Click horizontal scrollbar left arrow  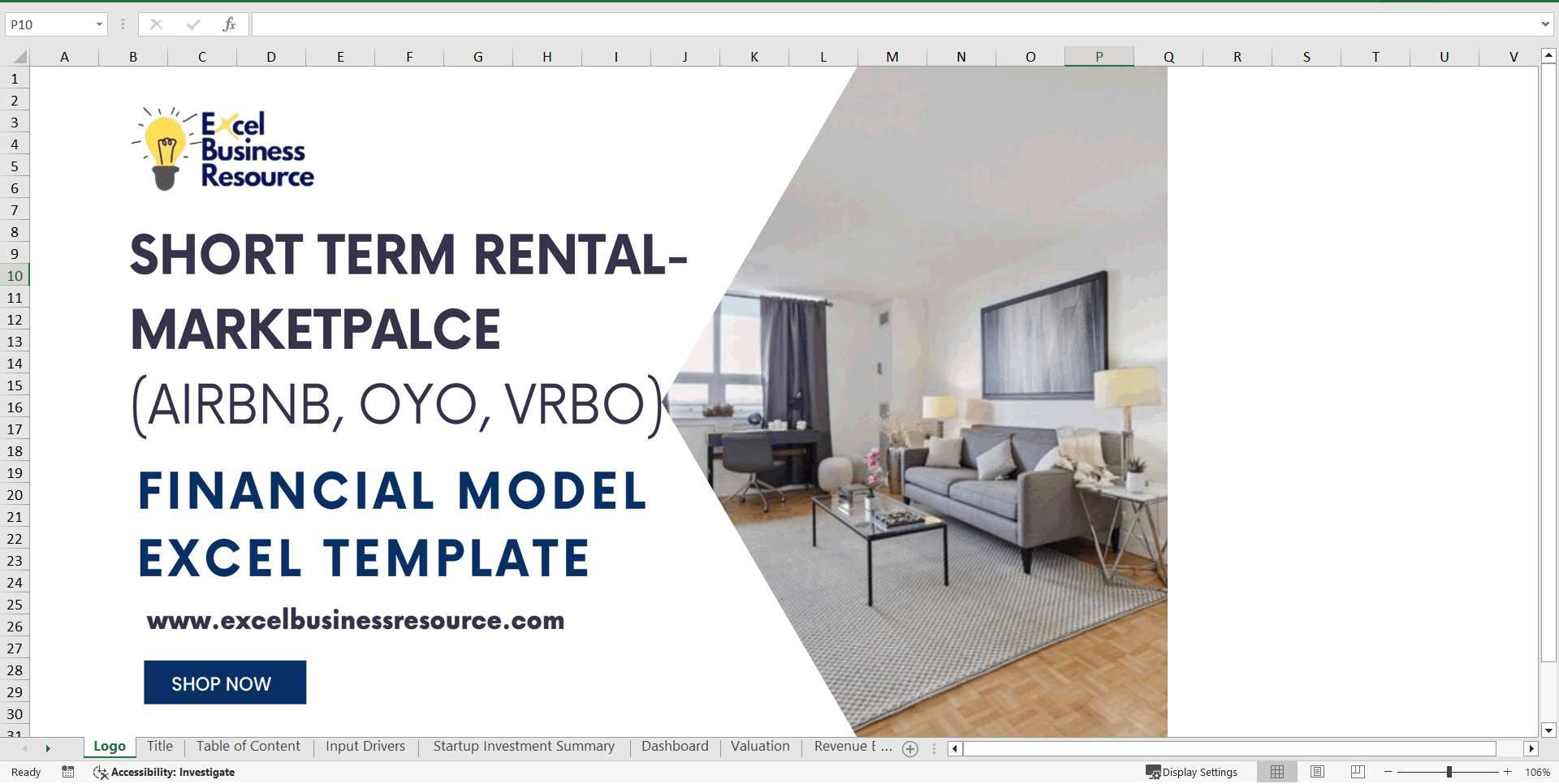point(955,748)
